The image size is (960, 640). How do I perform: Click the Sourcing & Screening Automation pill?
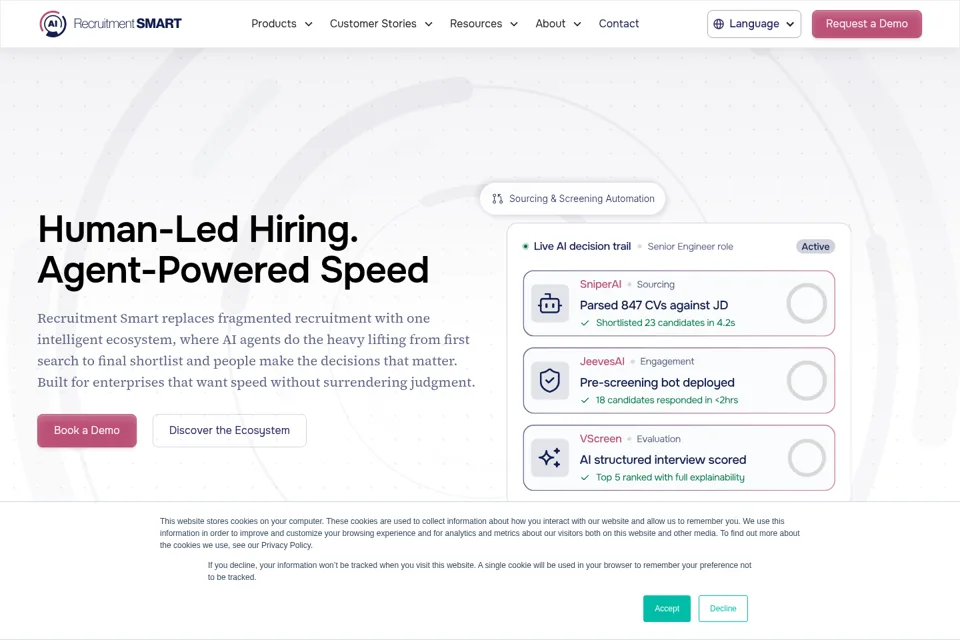click(x=572, y=198)
